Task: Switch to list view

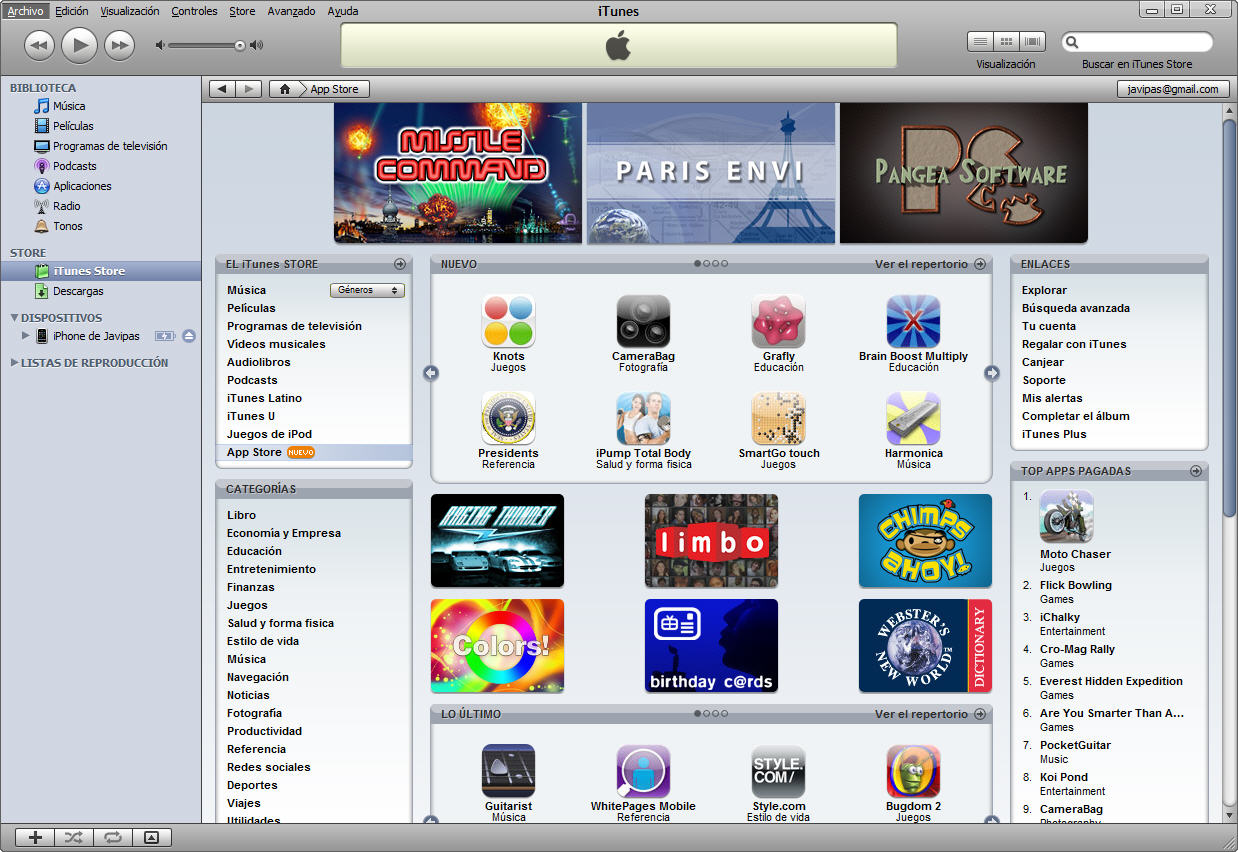Action: click(980, 42)
